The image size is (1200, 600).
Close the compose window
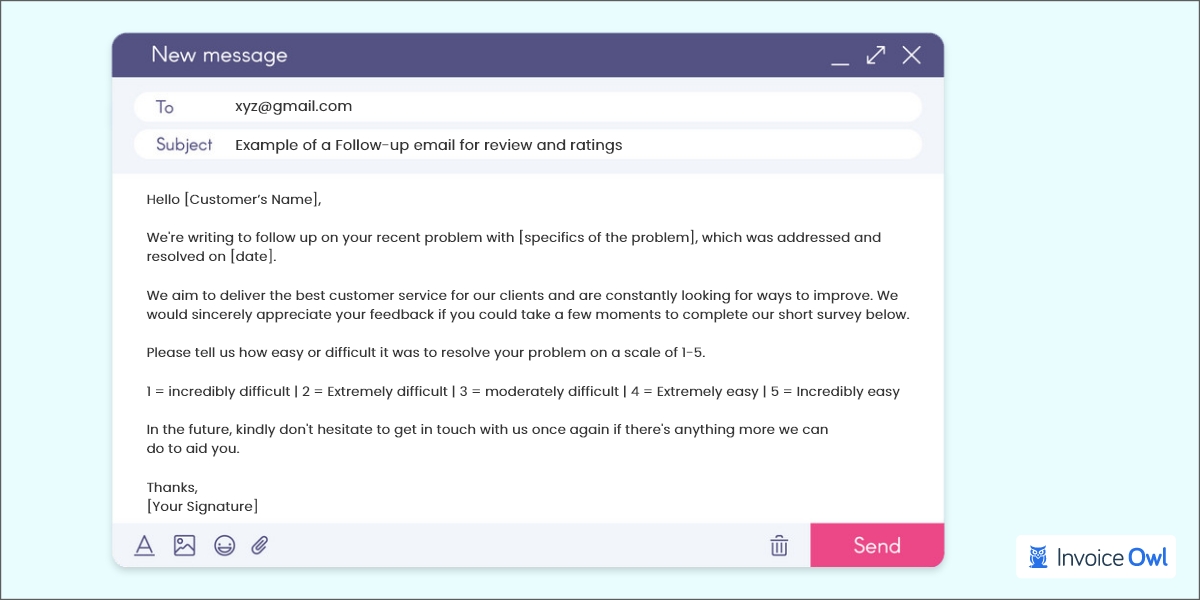(x=911, y=55)
